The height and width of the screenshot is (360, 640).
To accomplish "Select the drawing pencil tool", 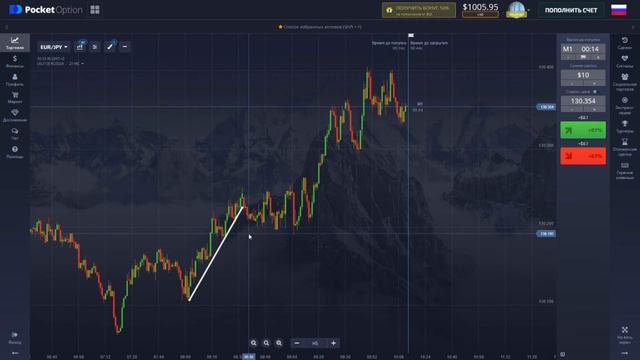I will coord(110,47).
